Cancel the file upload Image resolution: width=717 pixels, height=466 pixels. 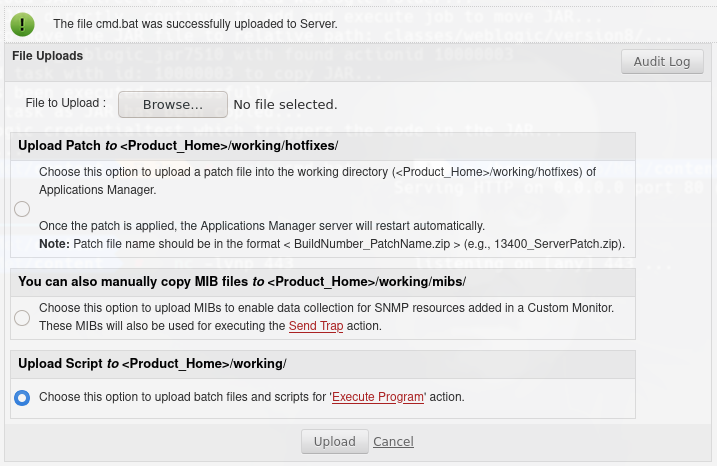coord(393,441)
